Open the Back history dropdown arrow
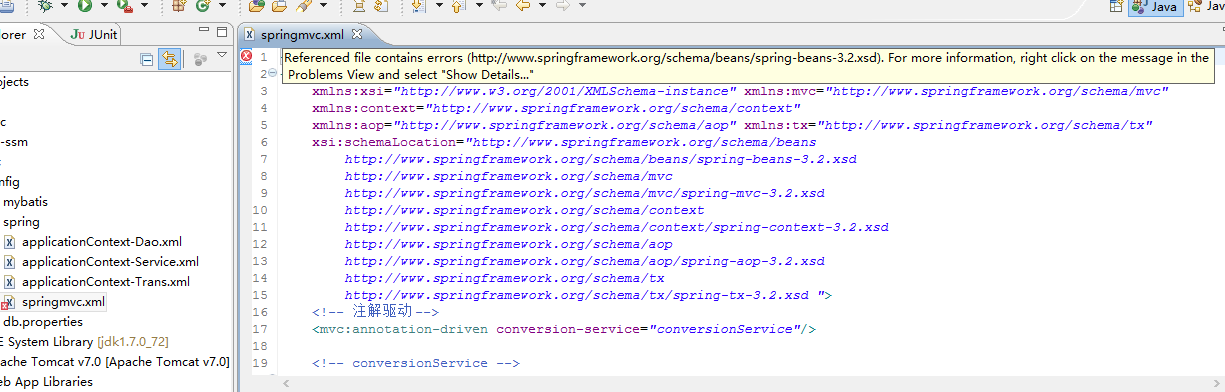Image resolution: width=1225 pixels, height=392 pixels. (x=543, y=6)
